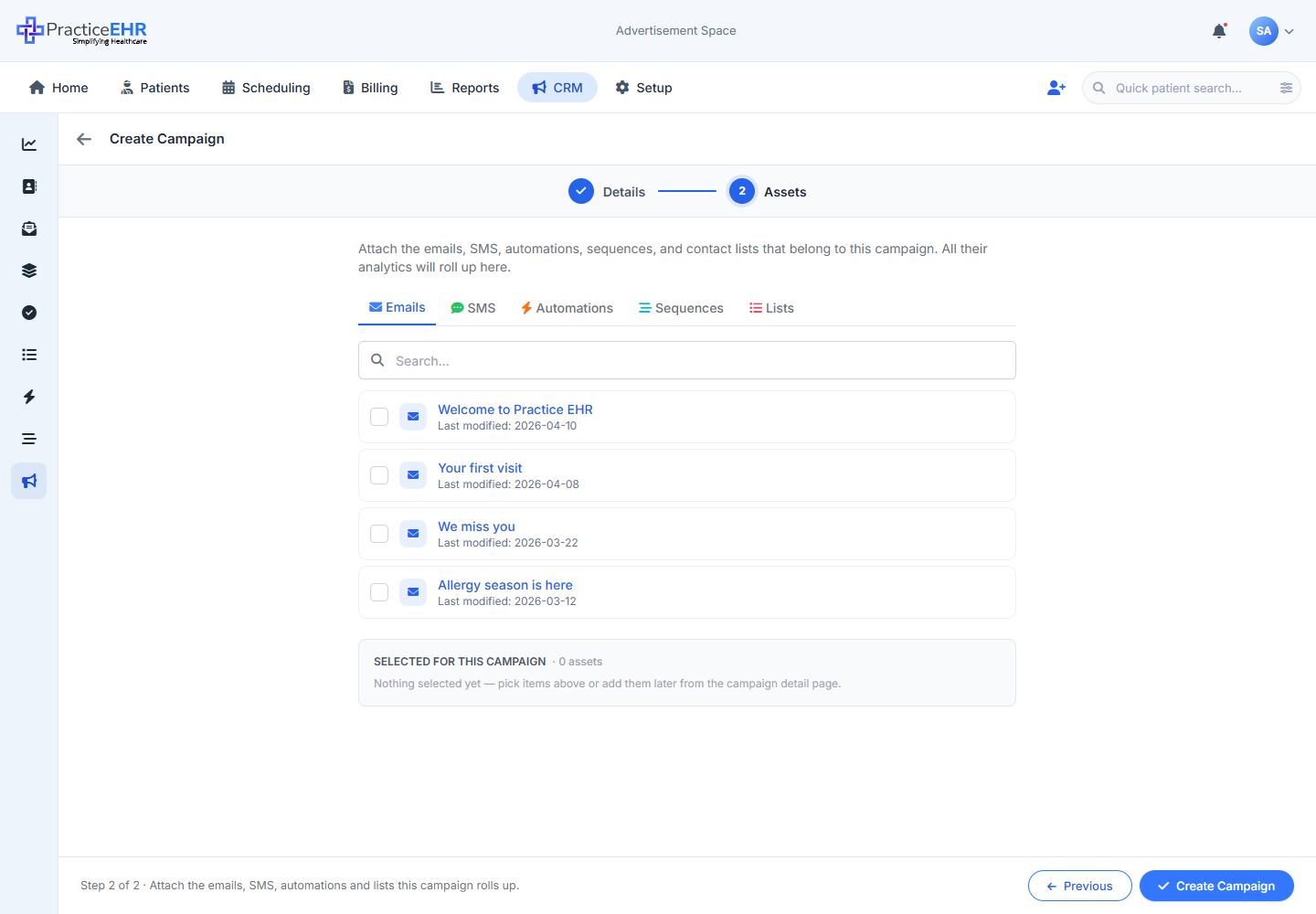Switch to the Sequences tab
Screen dimensions: 1316x914
pyautogui.click(x=681, y=308)
